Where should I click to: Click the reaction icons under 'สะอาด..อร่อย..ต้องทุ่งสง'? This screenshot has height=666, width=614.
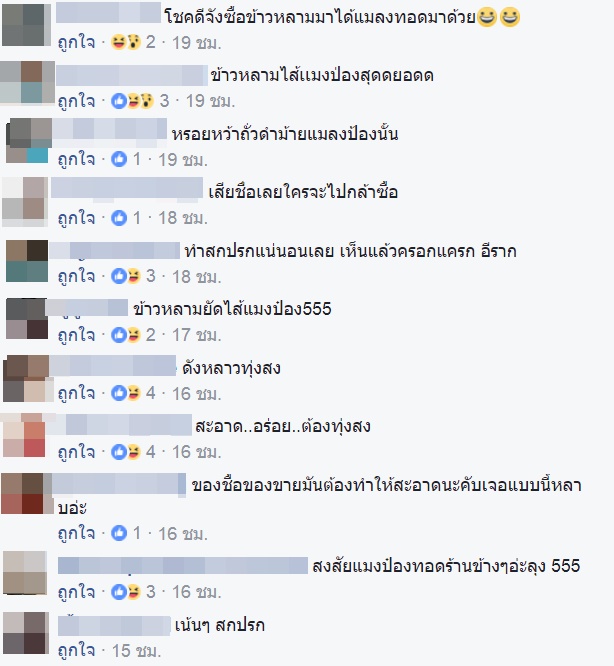(x=126, y=452)
